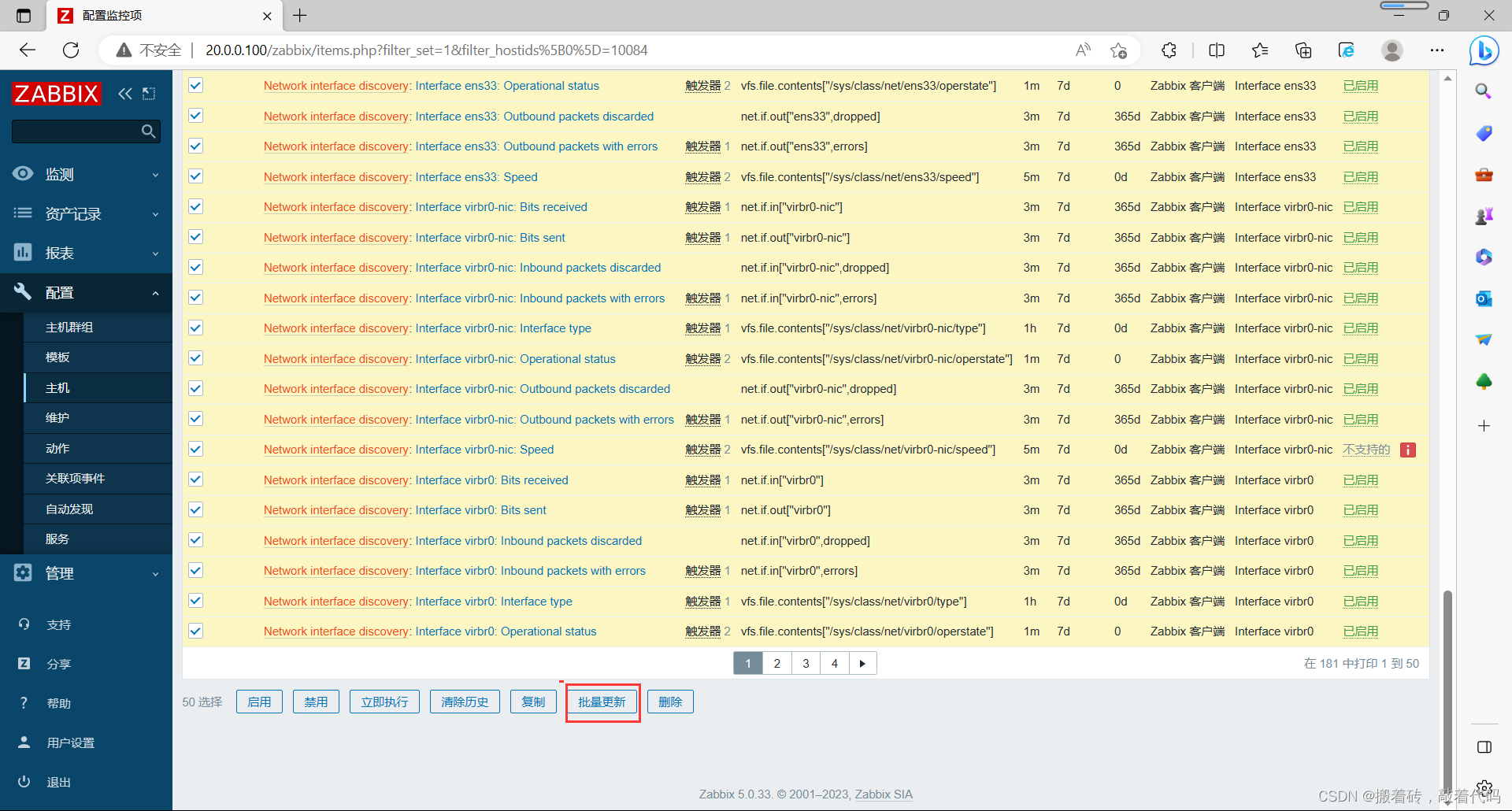The height and width of the screenshot is (811, 1512).
Task: Click the 清除历史 button
Action: coord(465,702)
